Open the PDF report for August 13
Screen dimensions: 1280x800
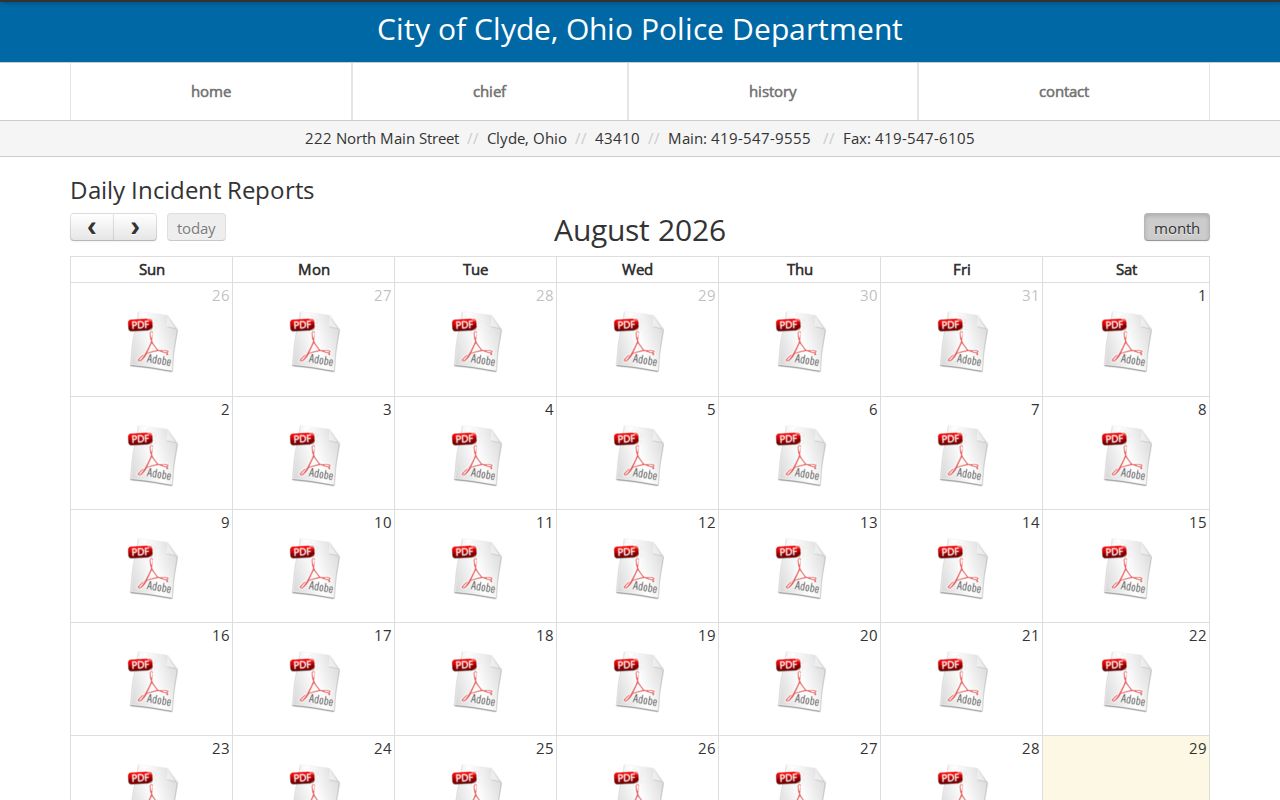[800, 569]
